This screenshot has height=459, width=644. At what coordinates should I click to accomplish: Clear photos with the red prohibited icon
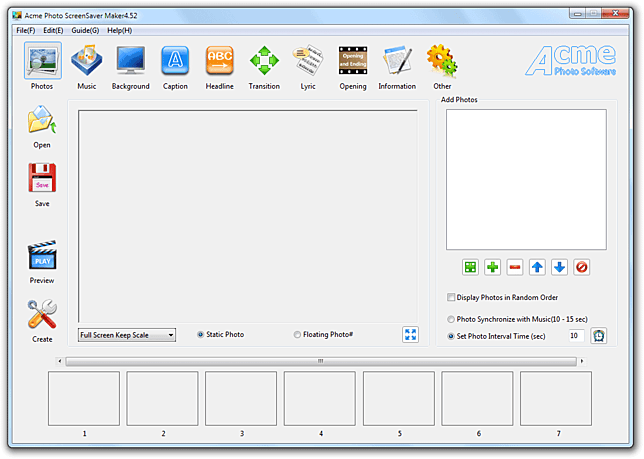coord(582,267)
